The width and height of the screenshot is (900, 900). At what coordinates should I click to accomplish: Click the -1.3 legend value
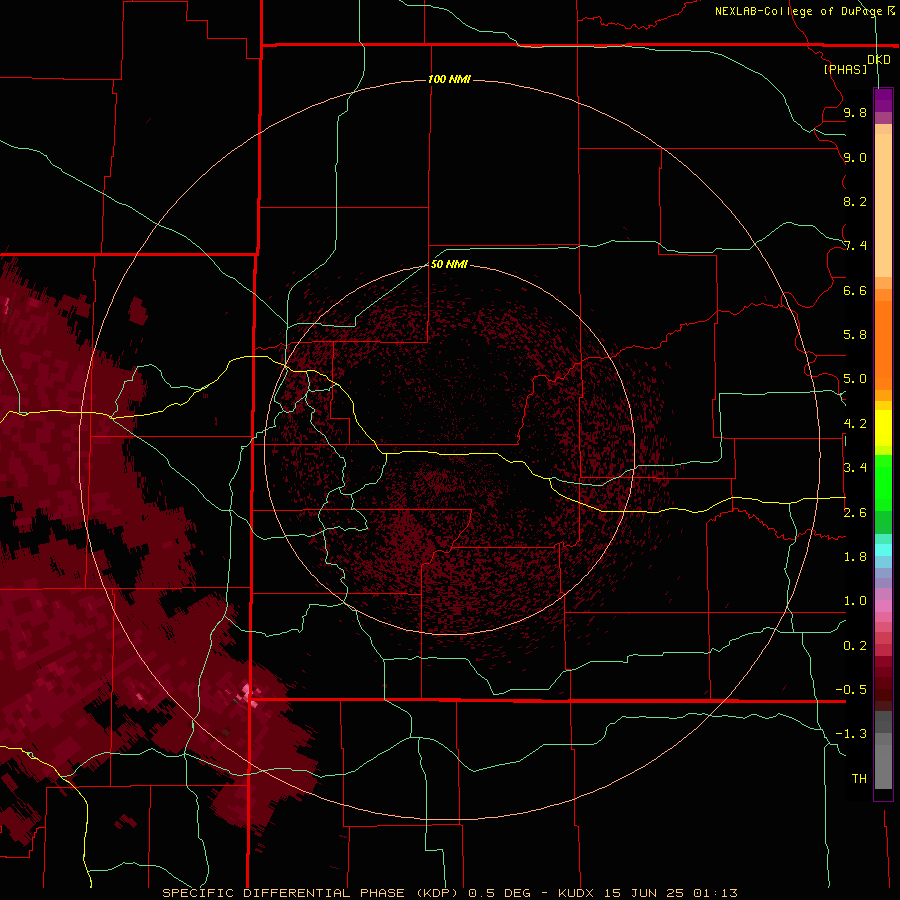pos(851,734)
